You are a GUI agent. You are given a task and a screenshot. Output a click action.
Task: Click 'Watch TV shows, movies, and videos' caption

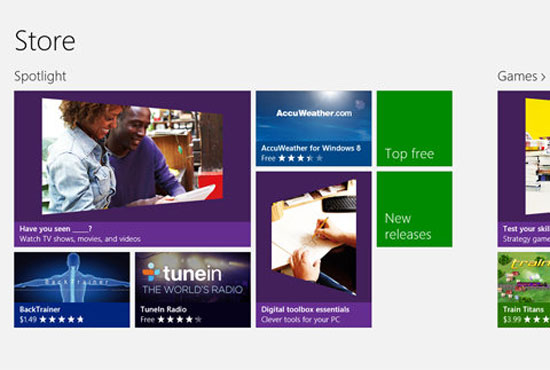(x=80, y=239)
